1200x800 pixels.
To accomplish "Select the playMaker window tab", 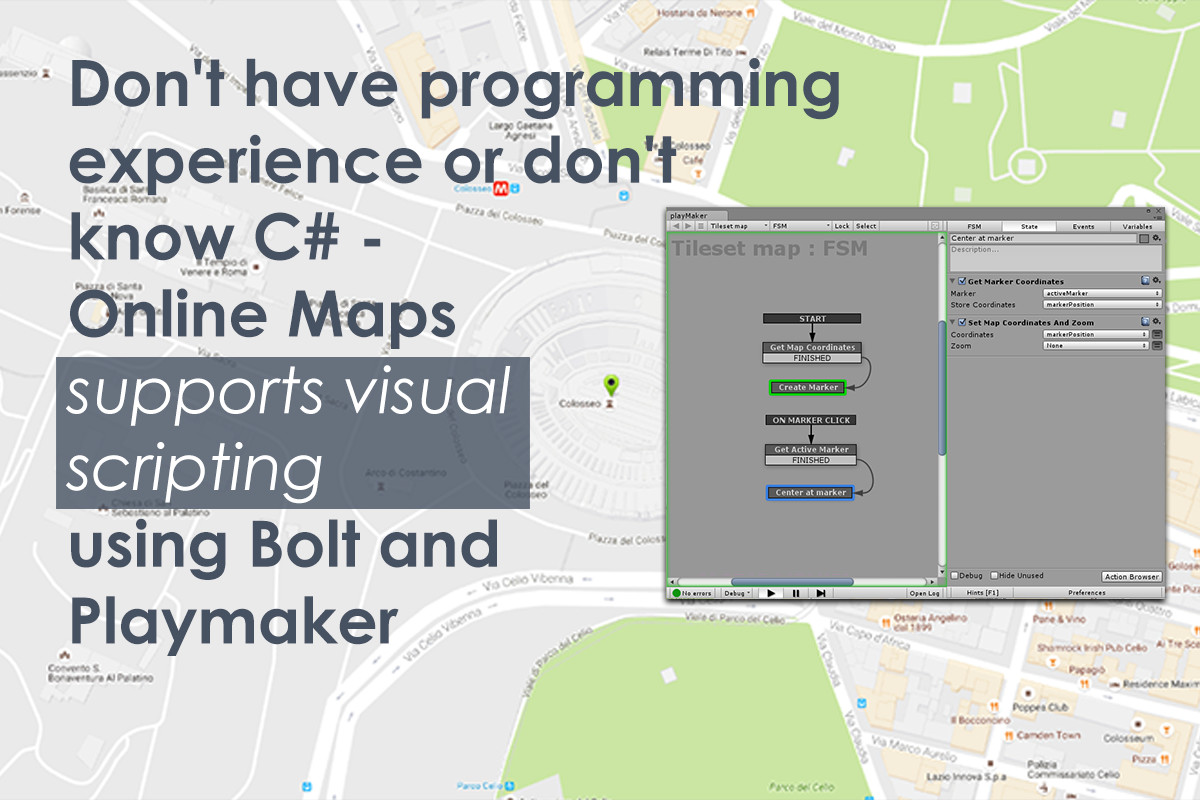I will pyautogui.click(x=696, y=215).
